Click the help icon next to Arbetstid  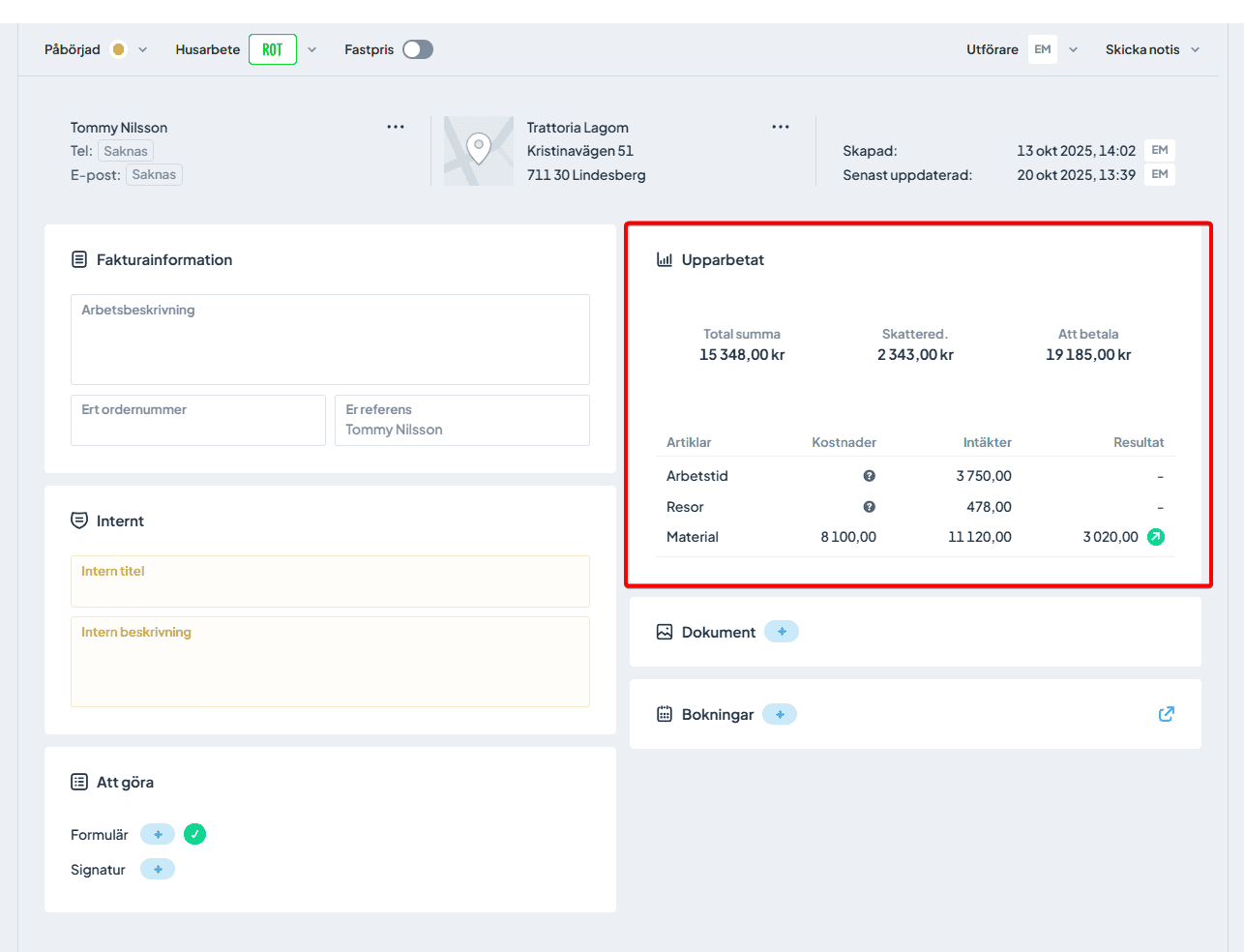tap(869, 476)
